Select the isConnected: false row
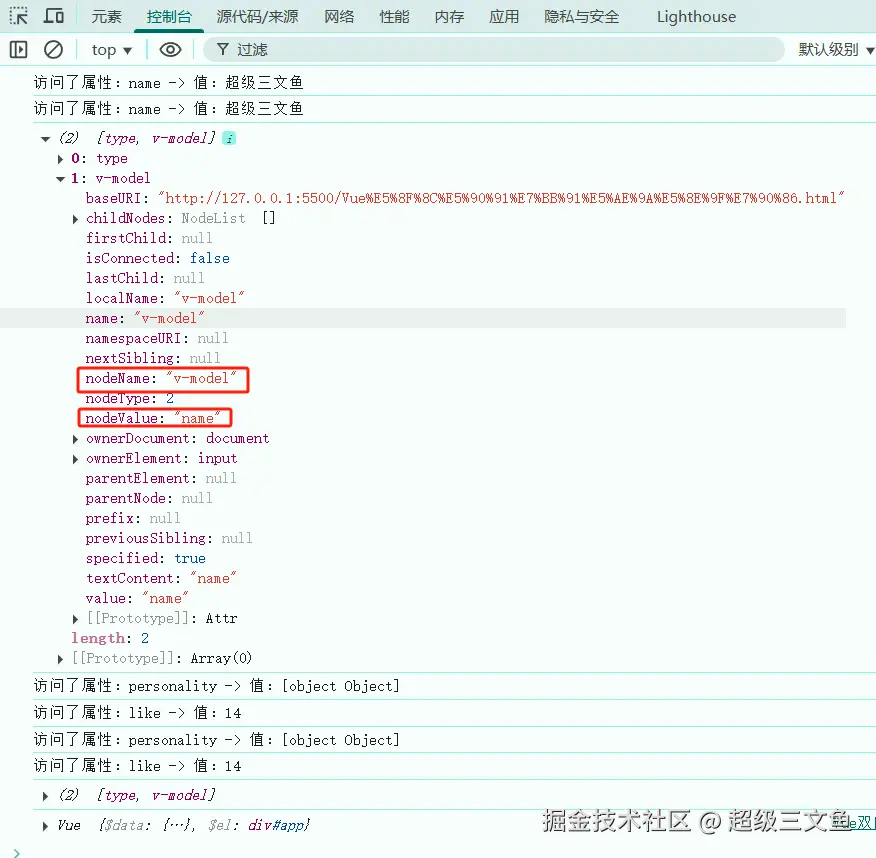This screenshot has height=858, width=876. [157, 258]
